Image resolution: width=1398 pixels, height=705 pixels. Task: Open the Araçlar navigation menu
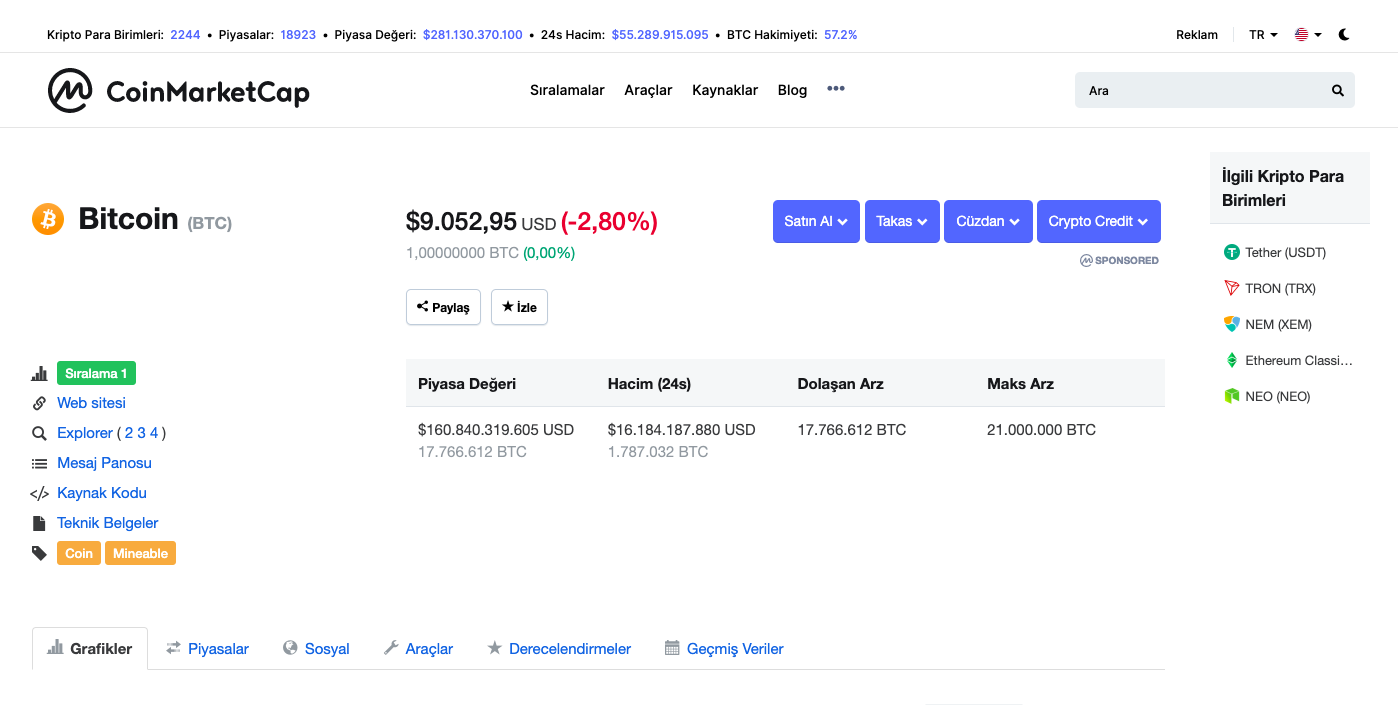pos(648,90)
